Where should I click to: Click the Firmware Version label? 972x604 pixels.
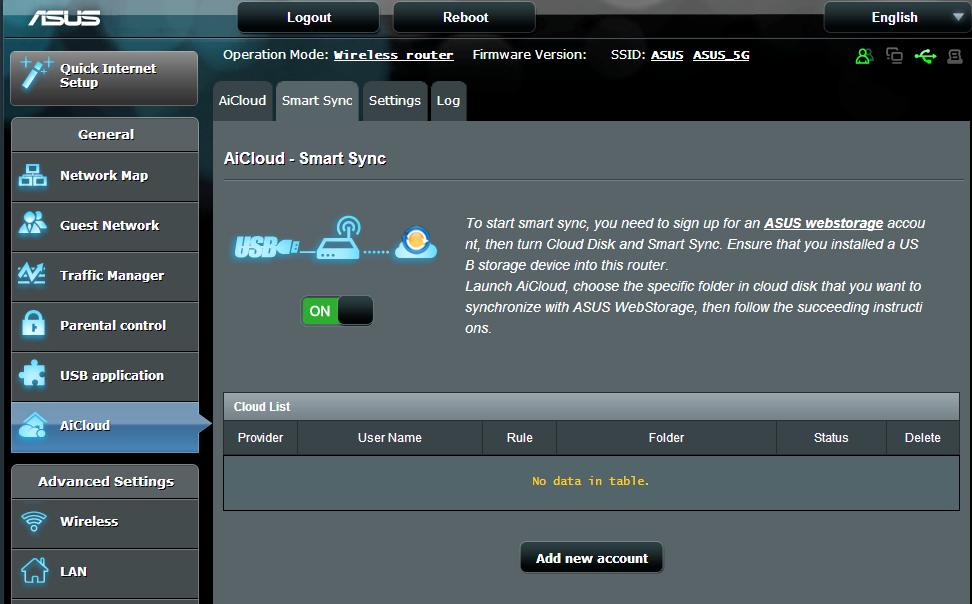[529, 55]
